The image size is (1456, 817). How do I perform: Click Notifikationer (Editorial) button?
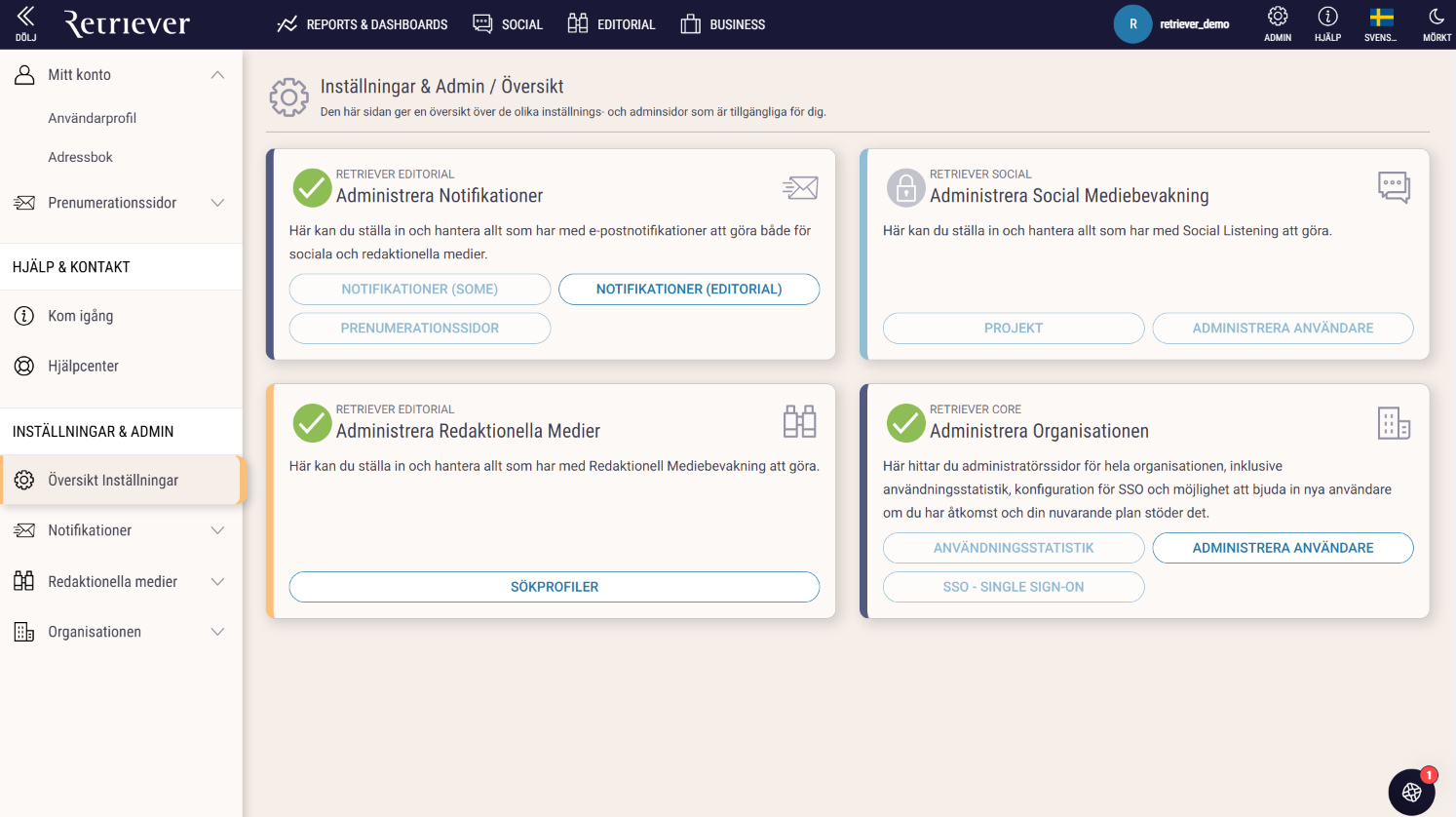[689, 290]
